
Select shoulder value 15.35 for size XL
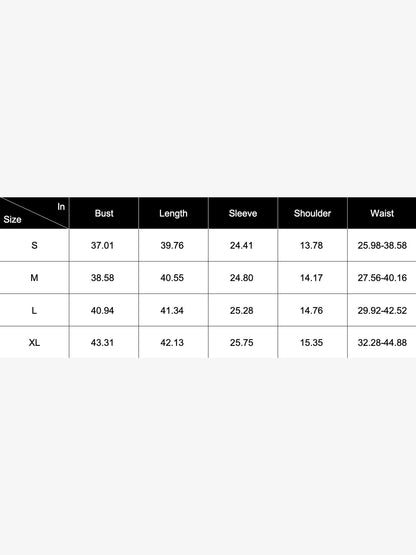click(x=311, y=342)
